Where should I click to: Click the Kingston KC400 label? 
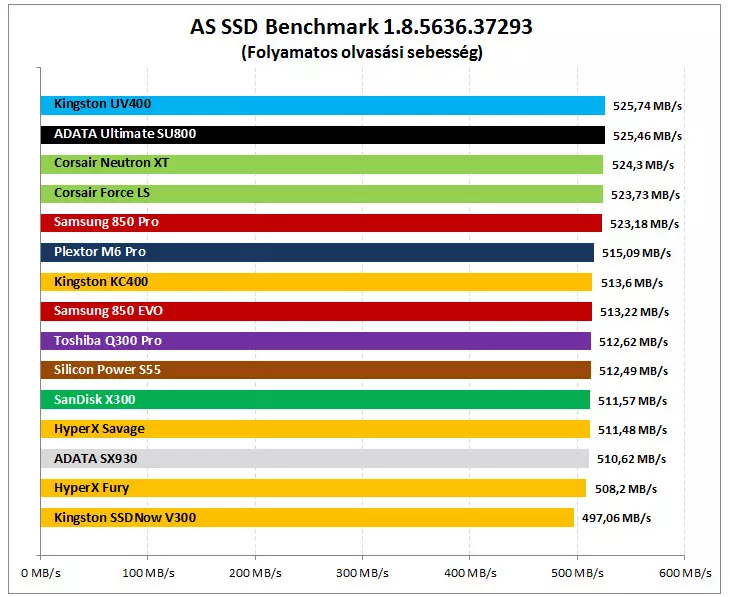pos(101,282)
